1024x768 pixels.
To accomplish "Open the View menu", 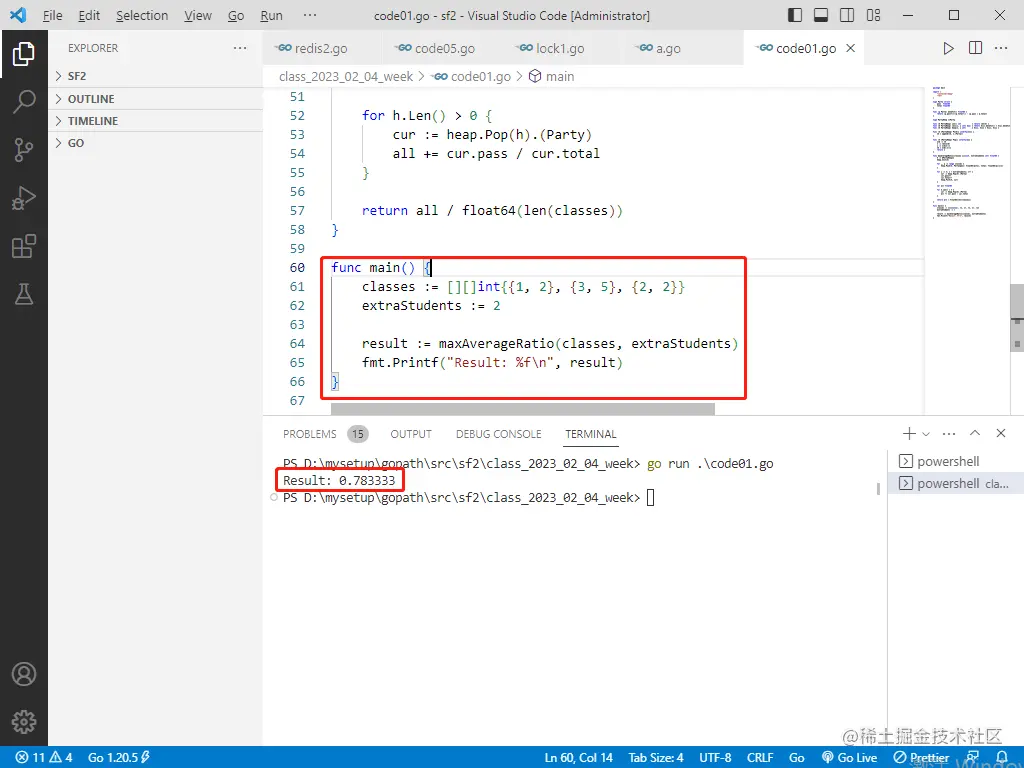I will pyautogui.click(x=198, y=15).
